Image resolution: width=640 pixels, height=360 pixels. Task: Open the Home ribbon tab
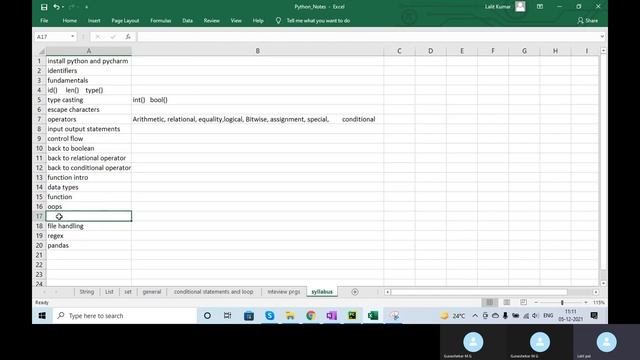point(69,20)
